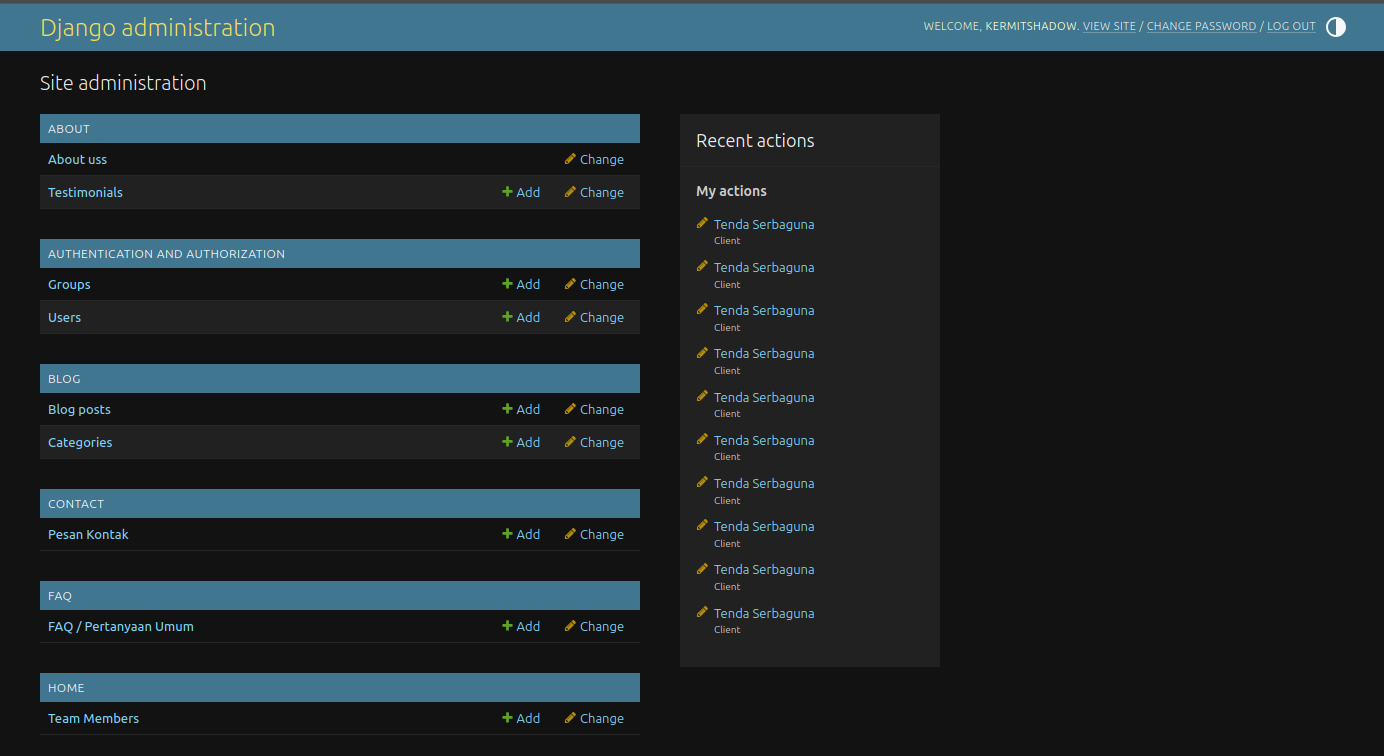Click the pencil Change icon for Team Members
1384x756 pixels.
[570, 718]
